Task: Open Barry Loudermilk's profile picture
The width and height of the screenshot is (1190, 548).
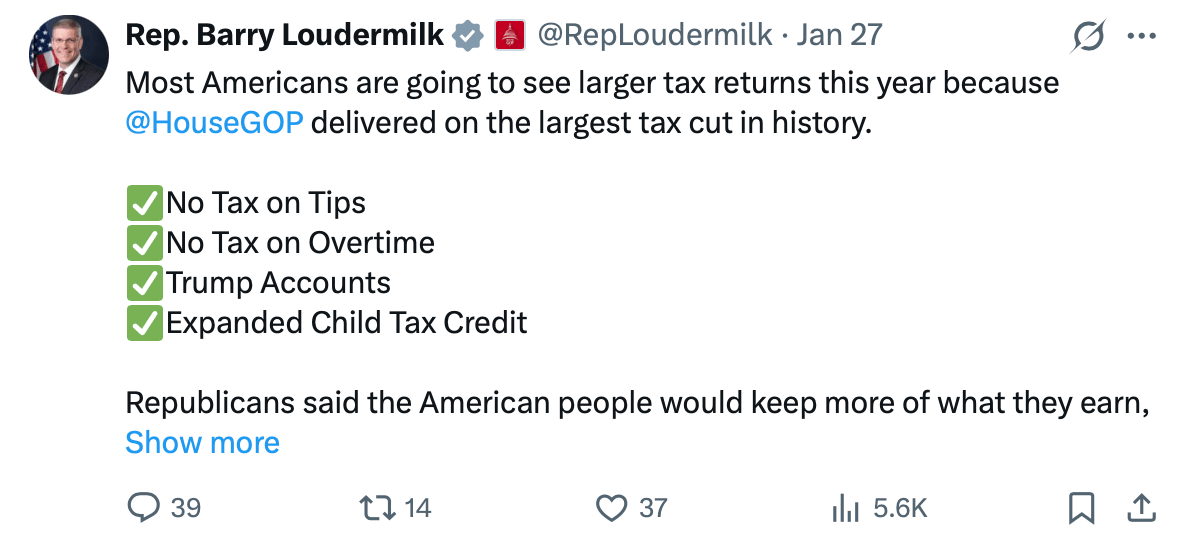Action: (68, 55)
